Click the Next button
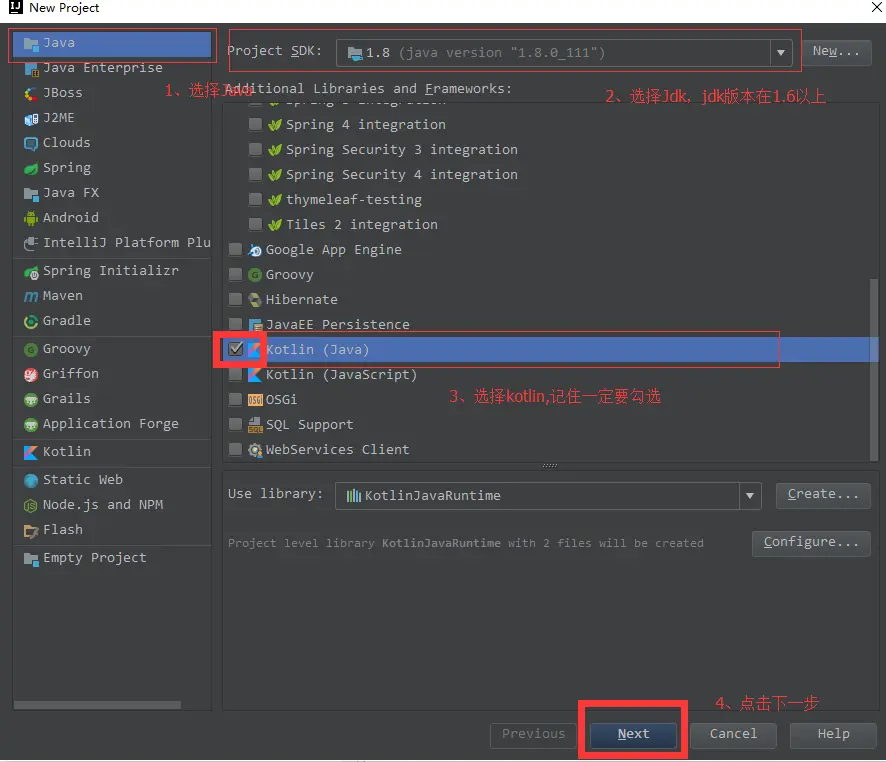 [x=633, y=734]
